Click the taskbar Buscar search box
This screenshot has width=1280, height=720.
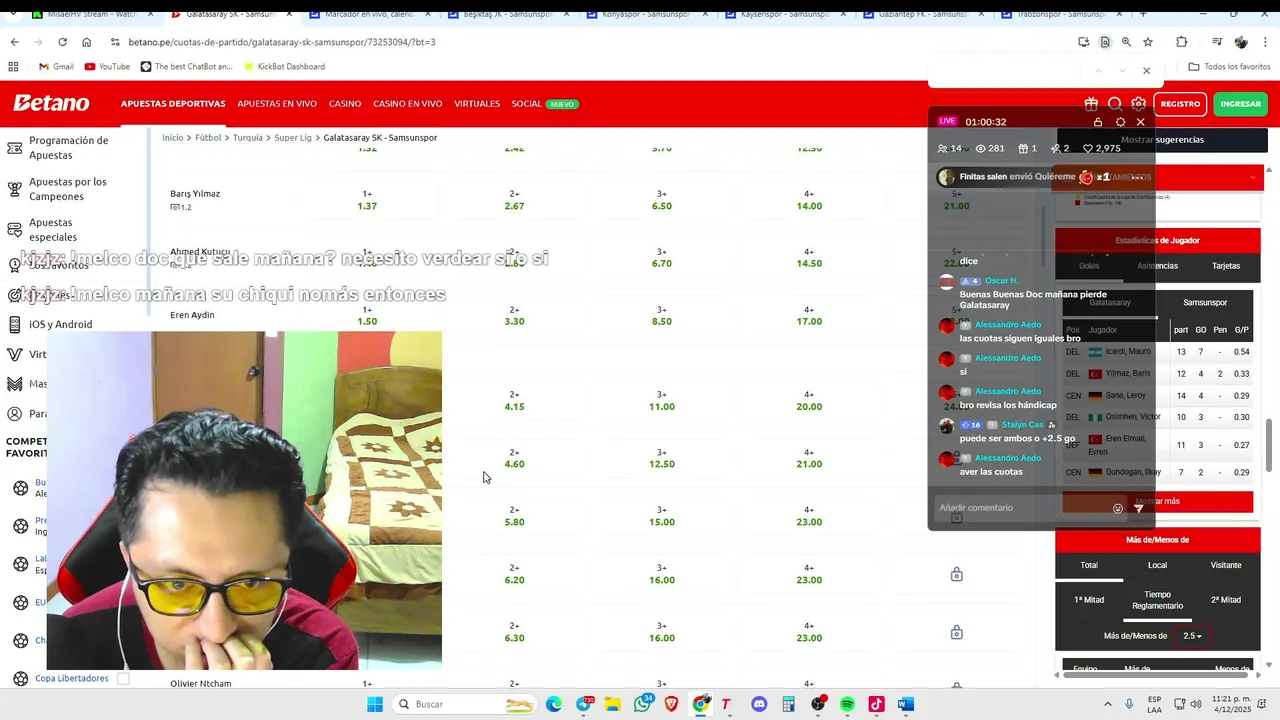point(465,704)
